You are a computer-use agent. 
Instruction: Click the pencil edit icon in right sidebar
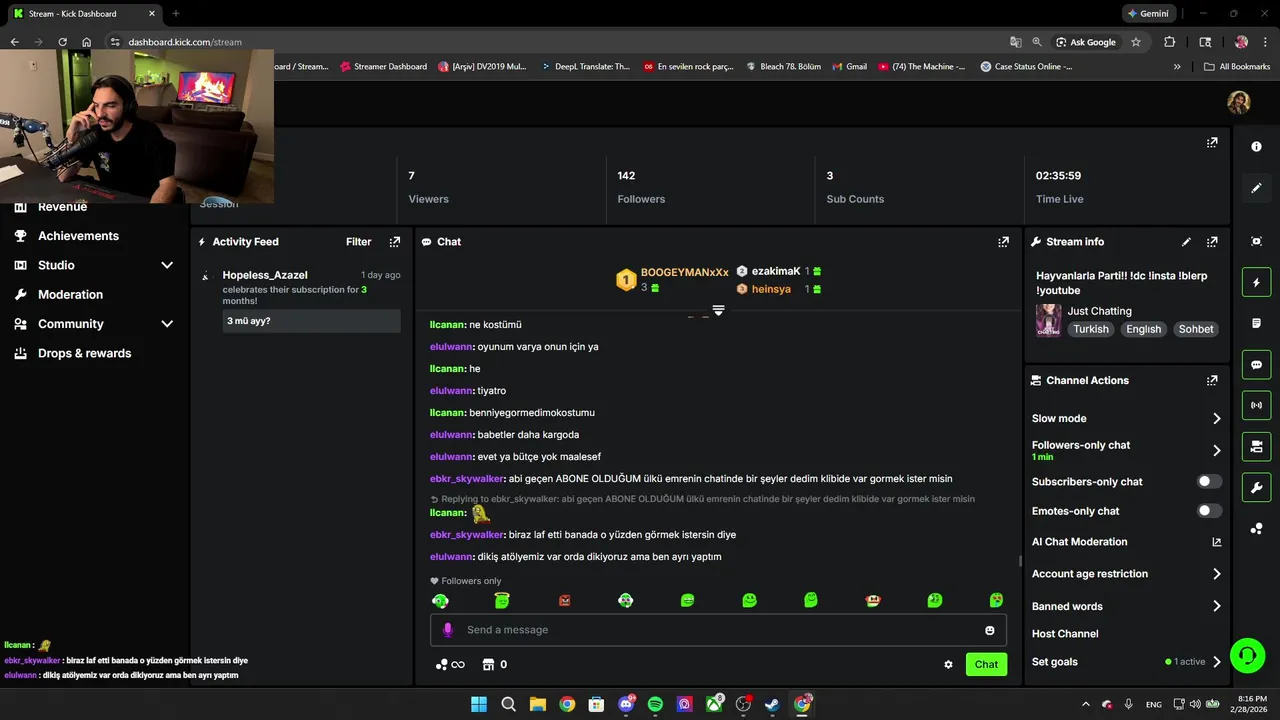point(1256,188)
